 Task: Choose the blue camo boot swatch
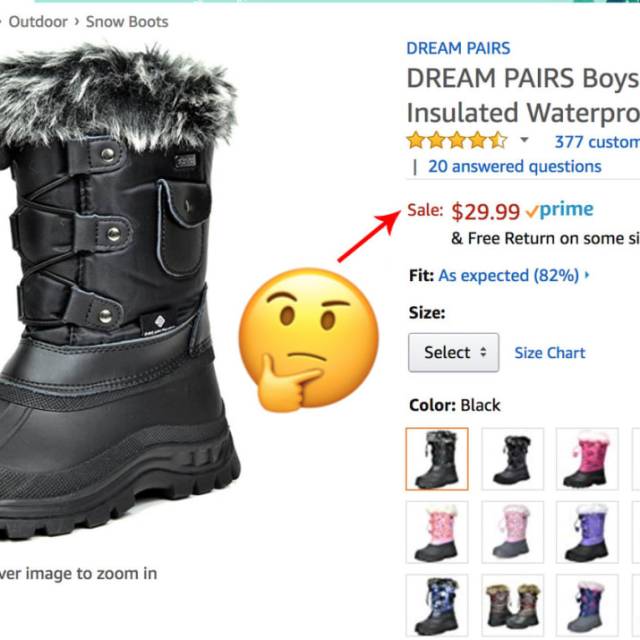point(436,605)
